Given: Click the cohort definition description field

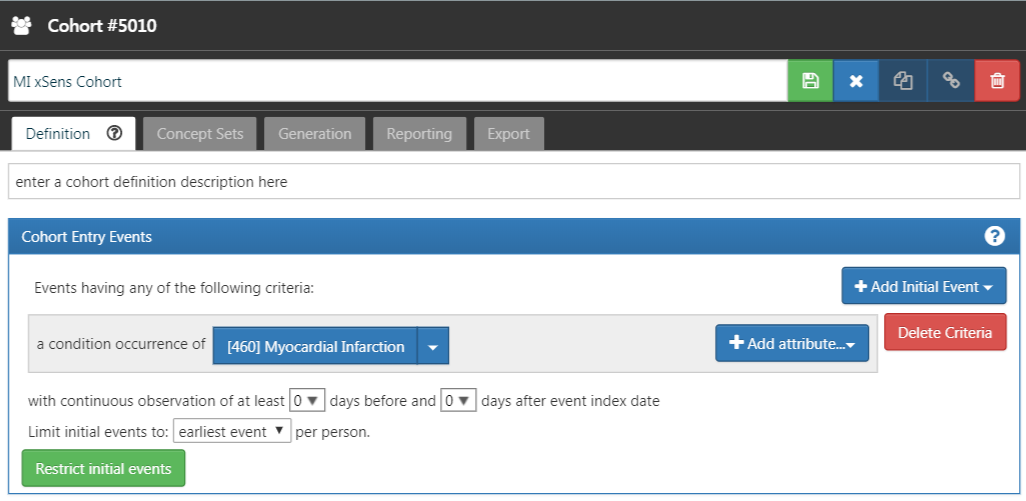Looking at the screenshot, I should click(x=514, y=181).
